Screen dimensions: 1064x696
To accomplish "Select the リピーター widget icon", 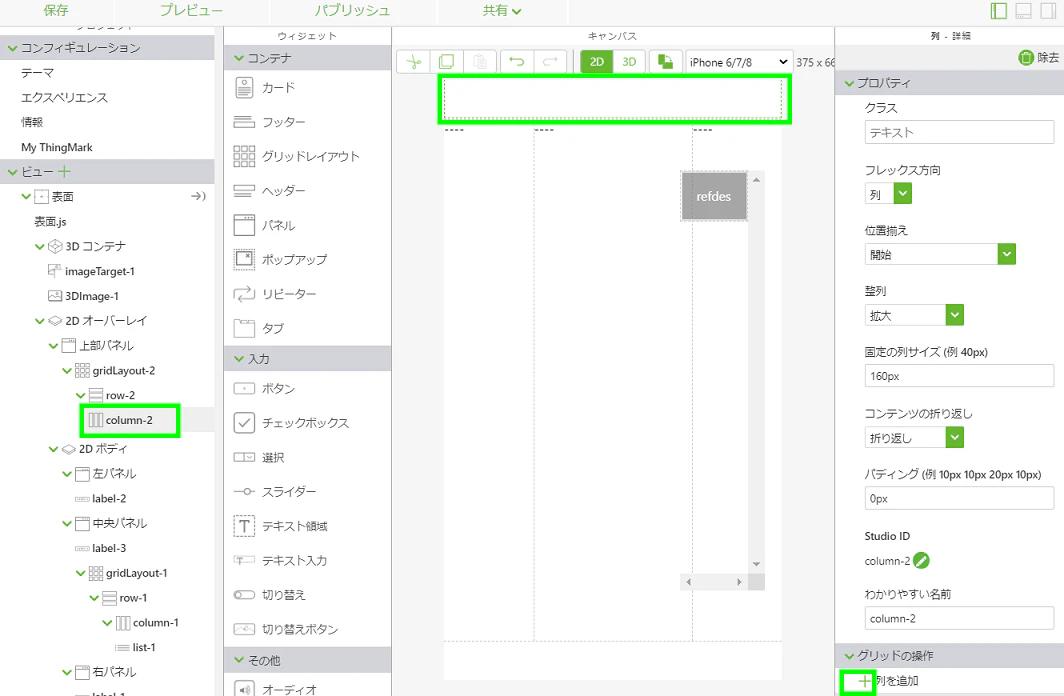I will [x=244, y=294].
